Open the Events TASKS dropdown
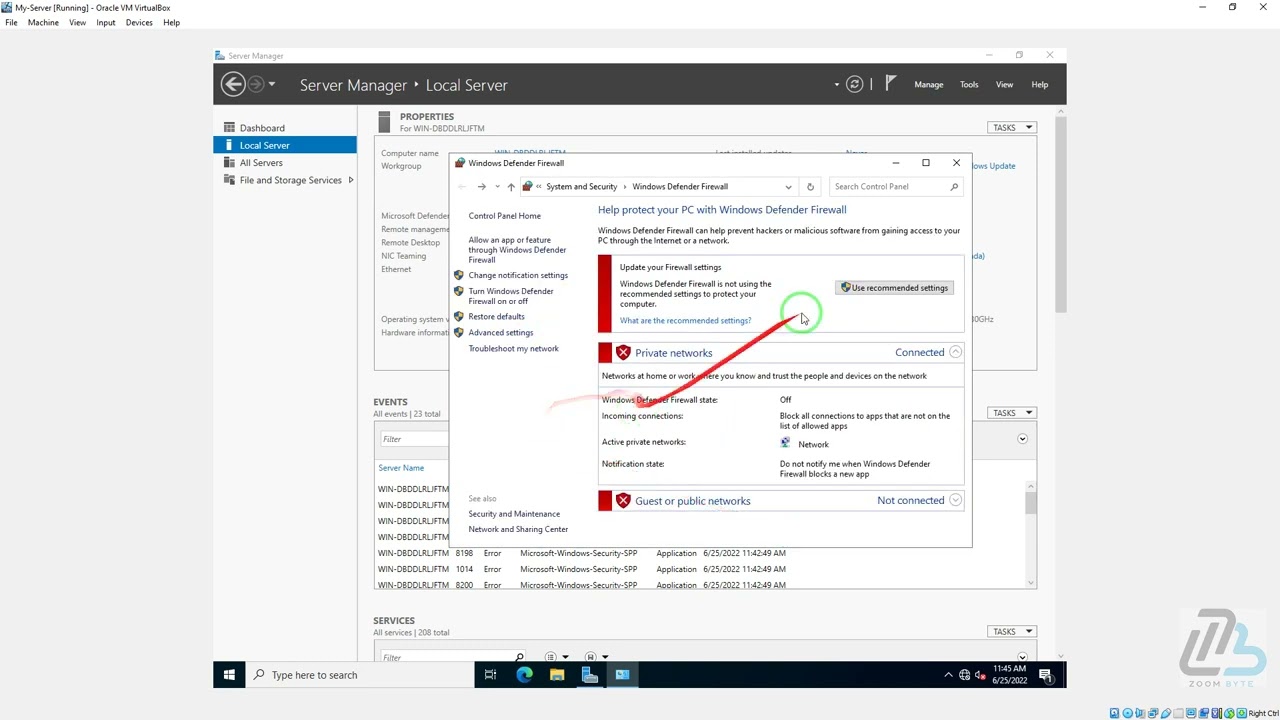 pos(1012,413)
